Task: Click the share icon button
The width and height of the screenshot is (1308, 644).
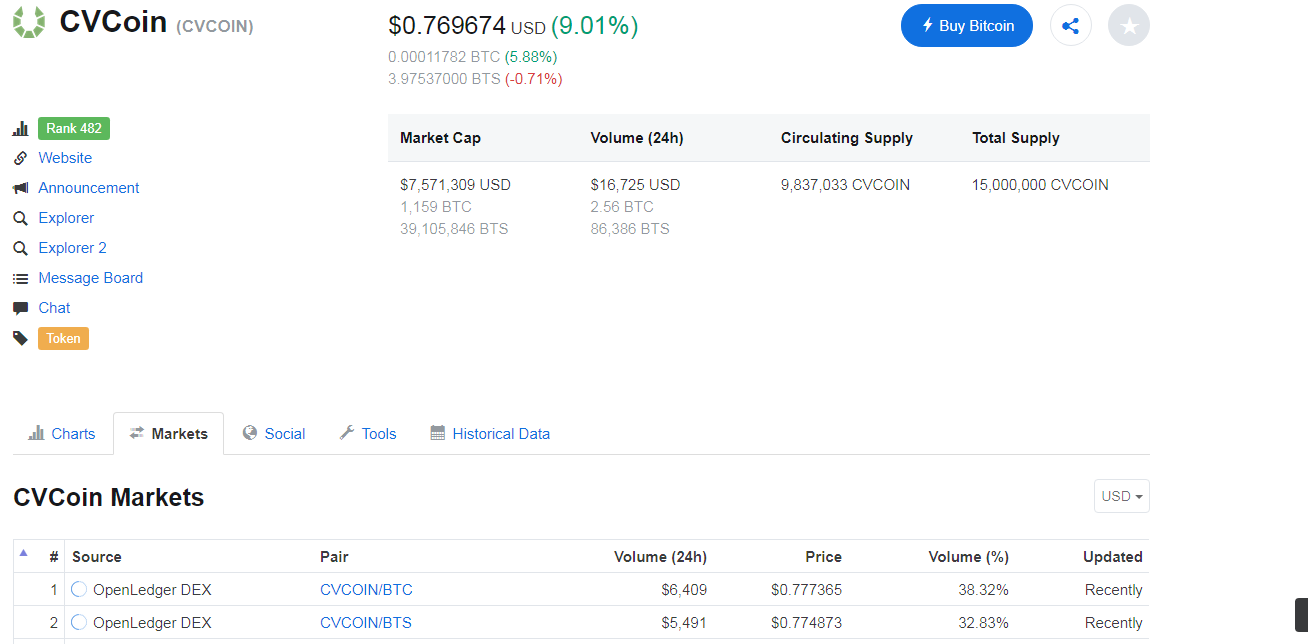Action: pos(1070,26)
